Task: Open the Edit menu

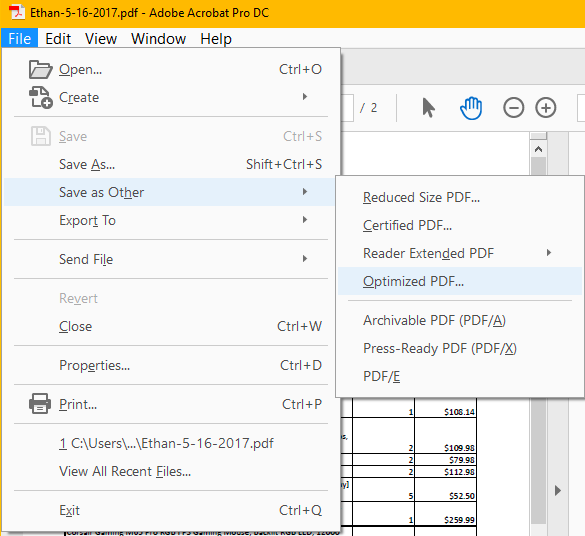Action: (x=58, y=38)
